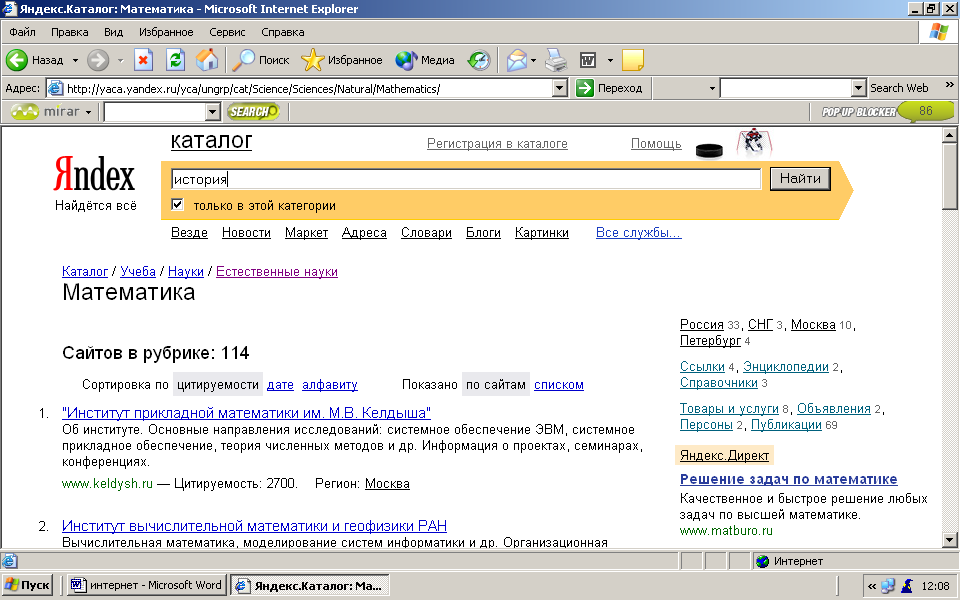This screenshot has height=600, width=960.
Task: Click the Forward green arrow icon
Action: point(98,60)
